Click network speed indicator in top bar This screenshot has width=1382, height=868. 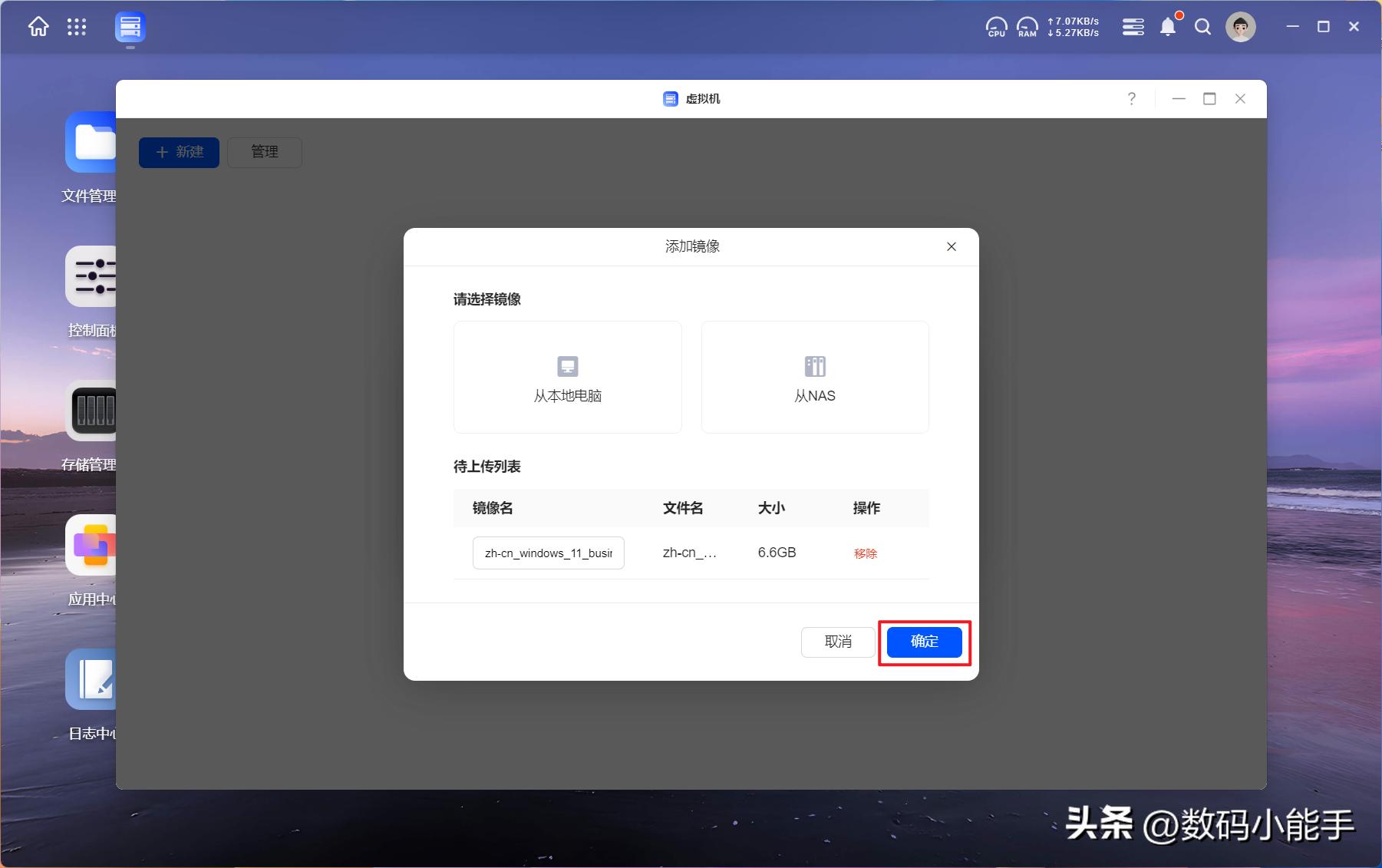tap(1073, 28)
